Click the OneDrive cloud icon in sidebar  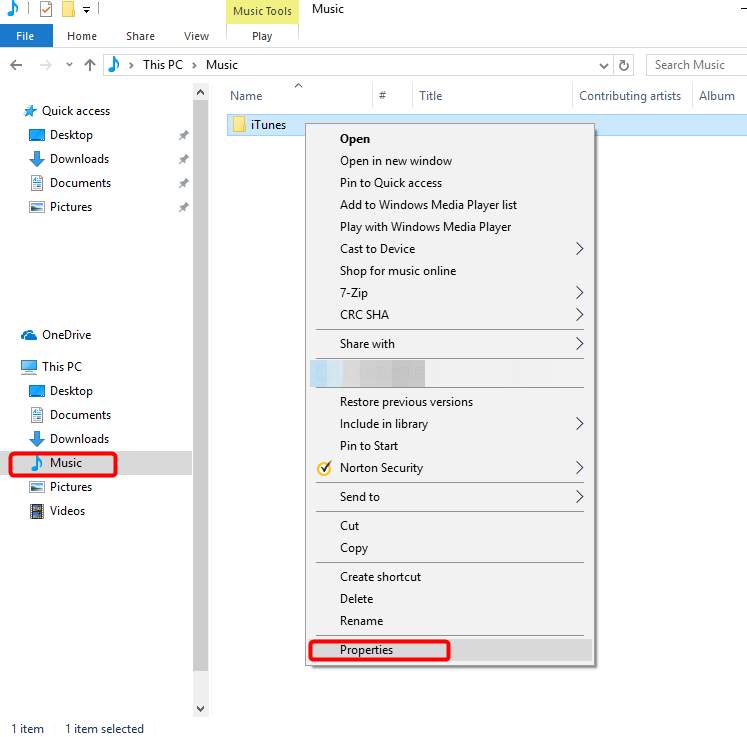29,335
